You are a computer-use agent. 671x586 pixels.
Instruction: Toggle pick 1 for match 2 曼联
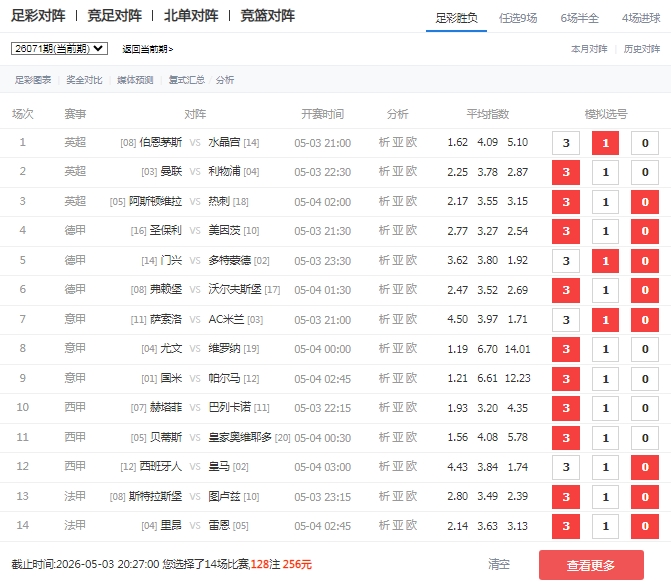point(605,172)
